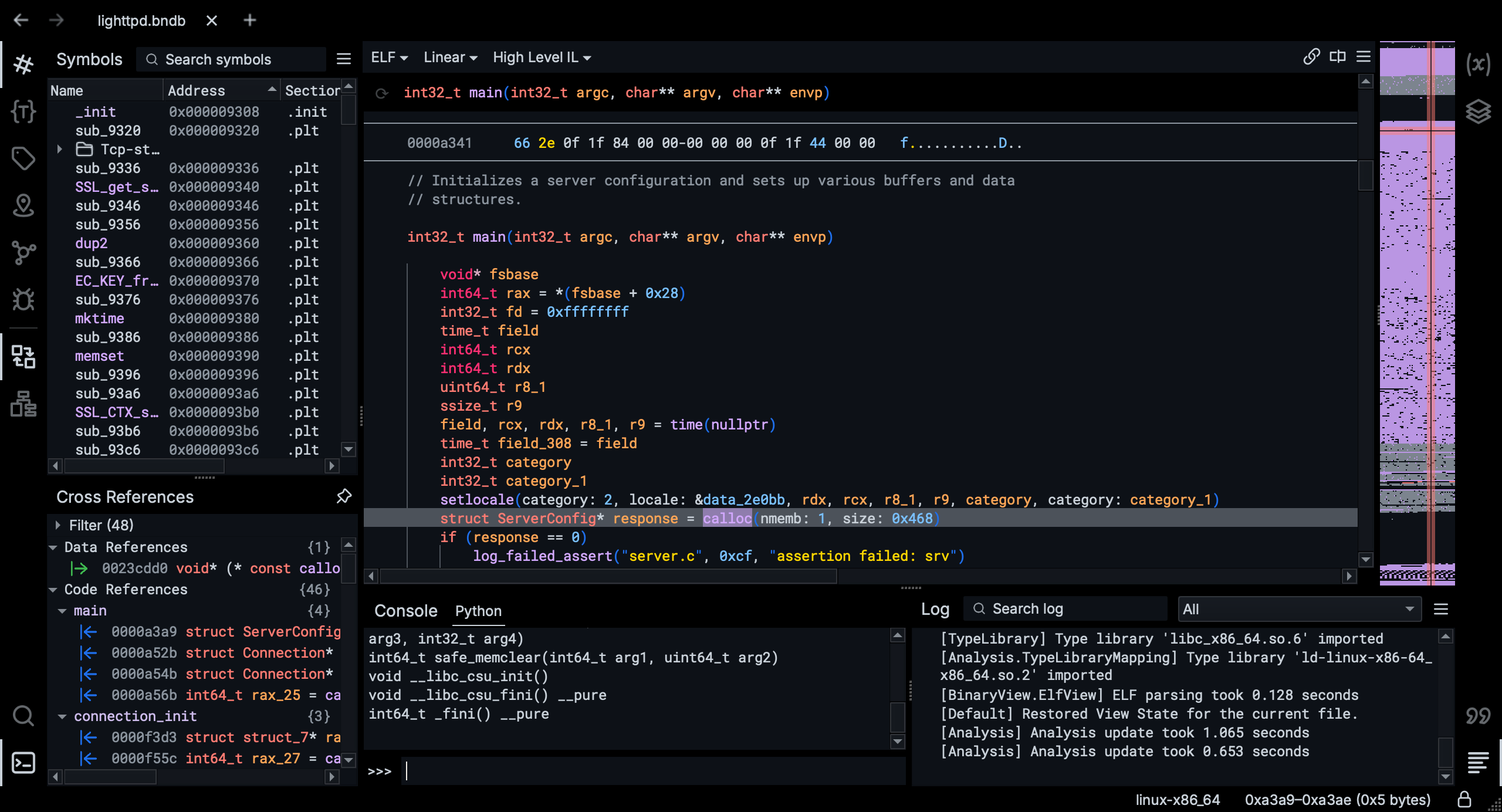Switch to the Console tab
The width and height of the screenshot is (1502, 812).
pyautogui.click(x=405, y=609)
